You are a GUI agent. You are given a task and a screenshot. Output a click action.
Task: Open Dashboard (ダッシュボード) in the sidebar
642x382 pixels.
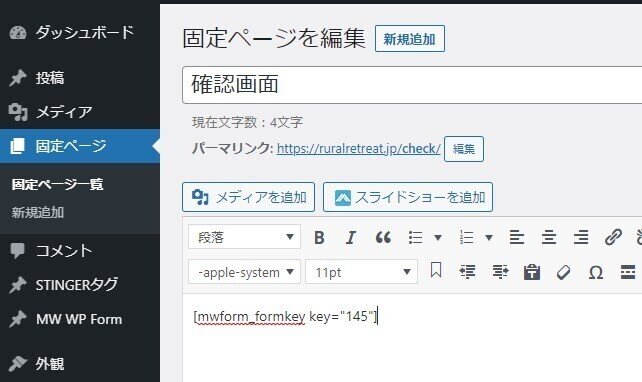[x=80, y=32]
